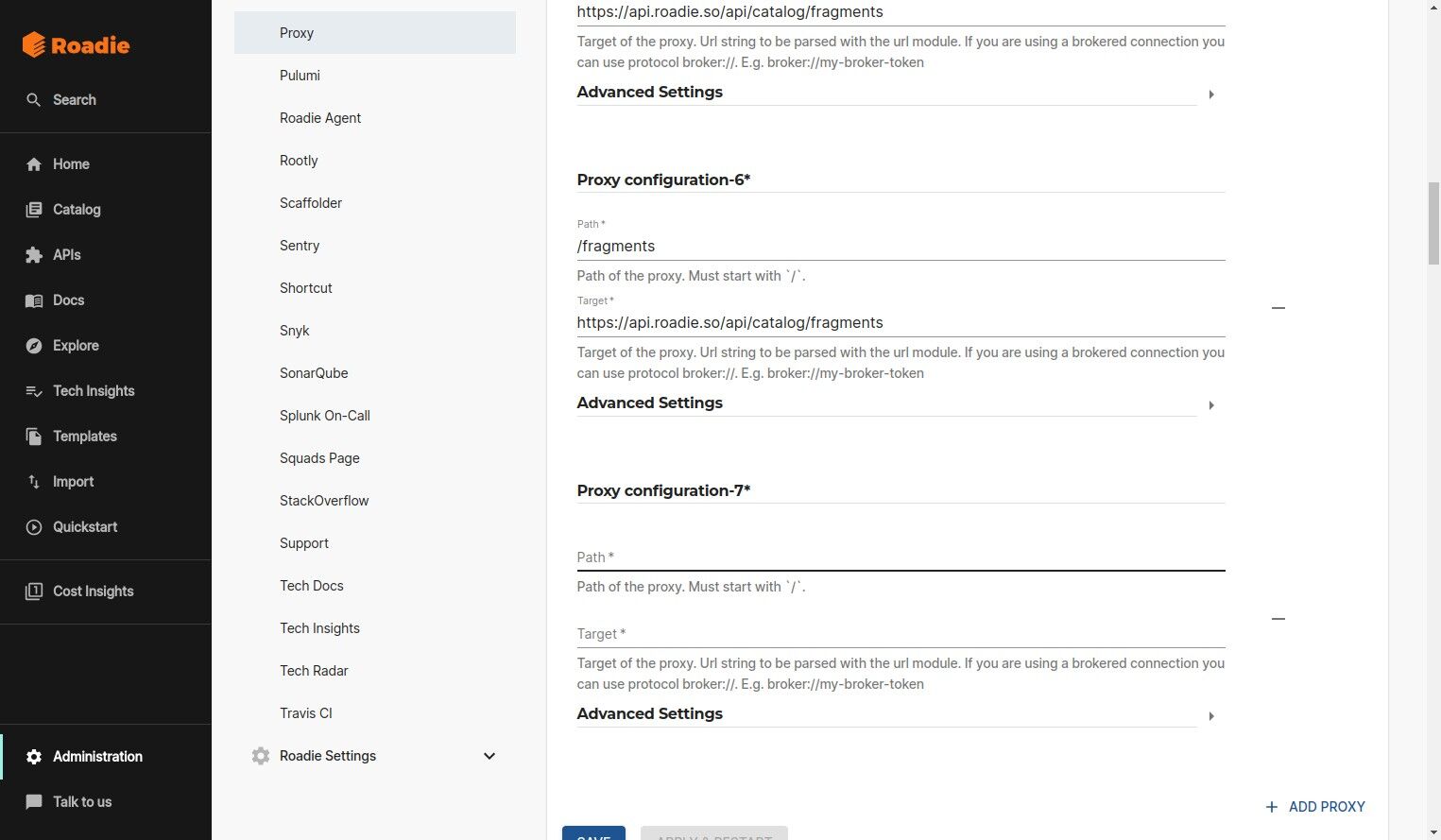The image size is (1441, 840).
Task: Select Tech Radar in the settings list
Action: tap(314, 671)
